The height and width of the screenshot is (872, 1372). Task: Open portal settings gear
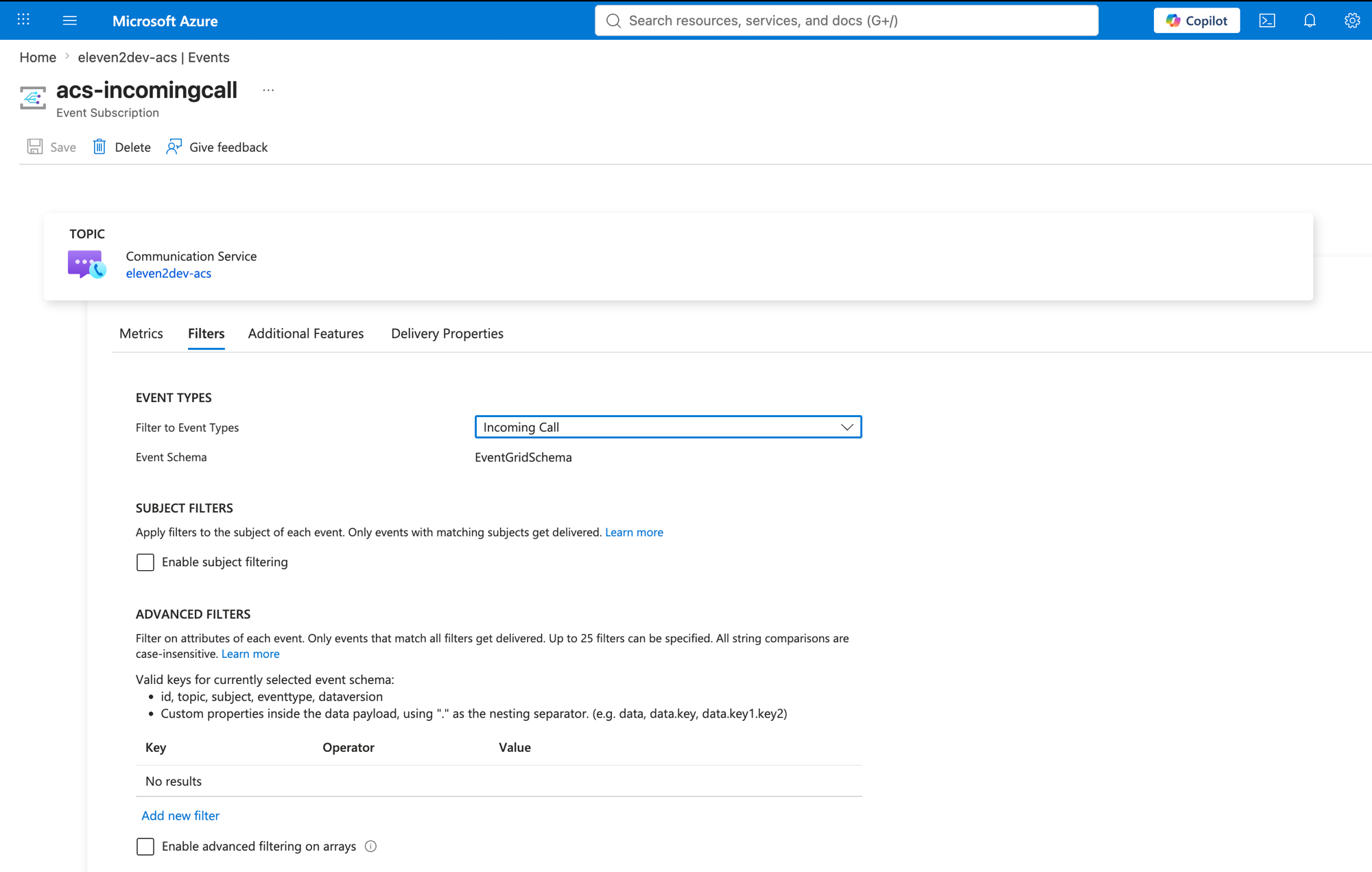point(1352,21)
